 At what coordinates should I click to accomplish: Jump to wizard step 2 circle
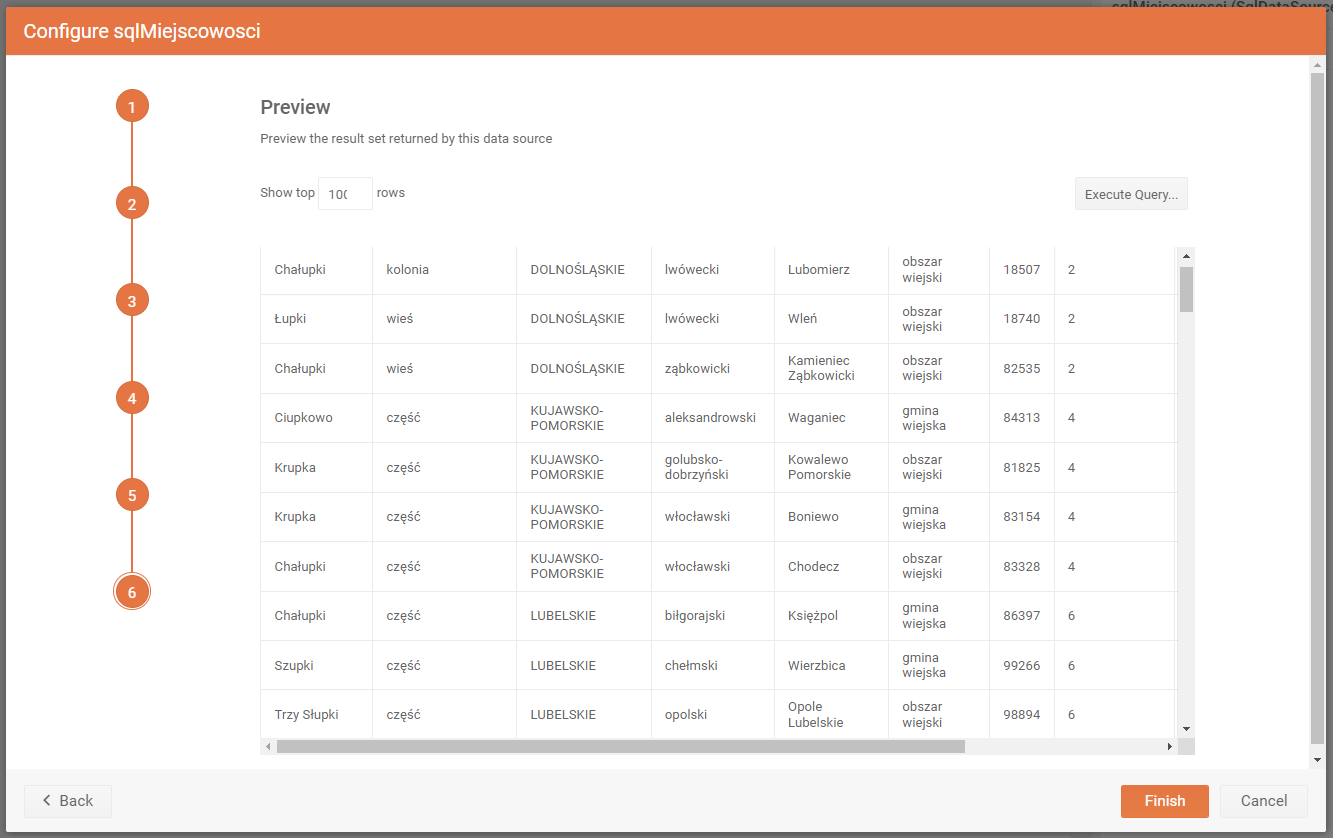(132, 203)
